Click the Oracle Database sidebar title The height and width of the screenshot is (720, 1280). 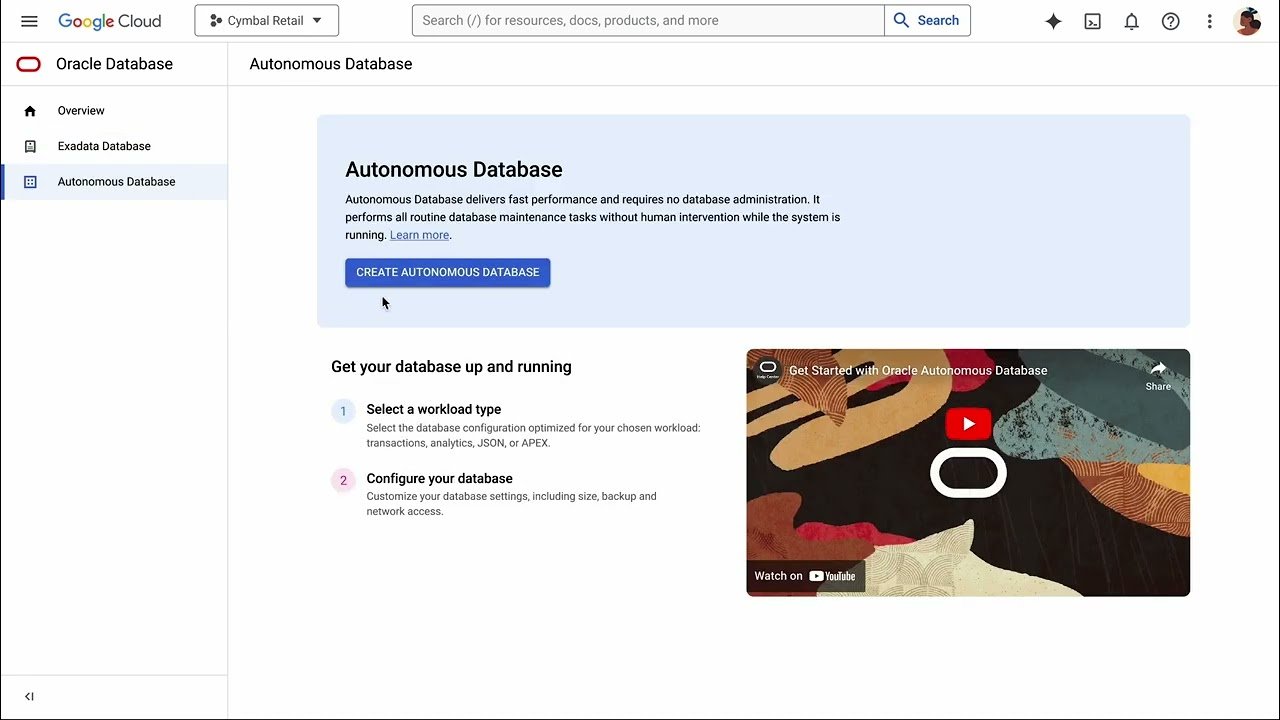pyautogui.click(x=114, y=64)
